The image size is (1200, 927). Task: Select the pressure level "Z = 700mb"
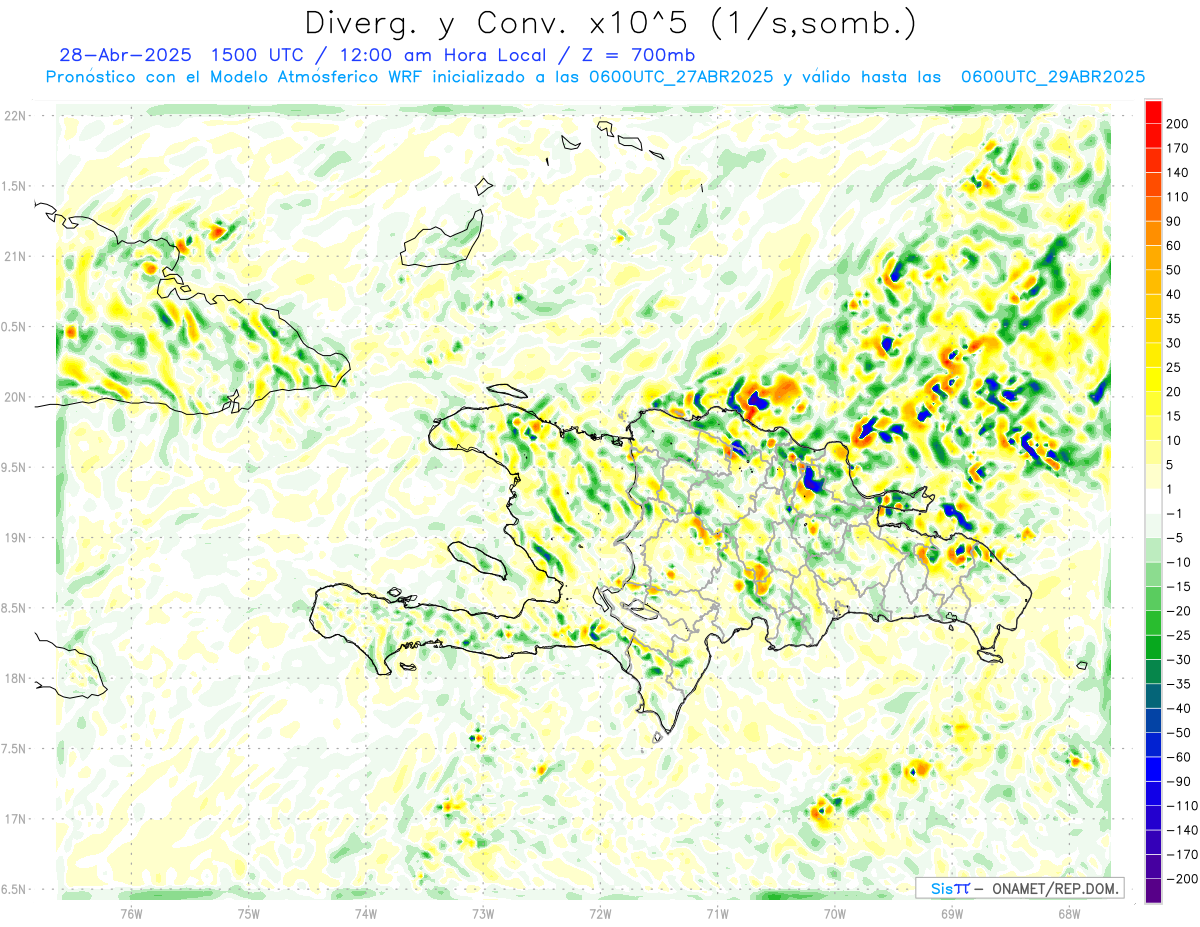(636, 55)
